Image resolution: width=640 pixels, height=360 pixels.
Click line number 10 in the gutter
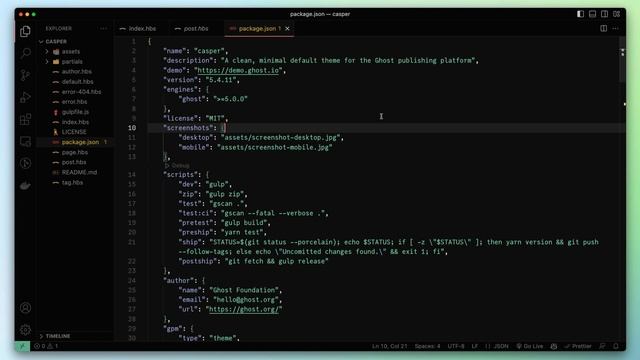[132, 128]
